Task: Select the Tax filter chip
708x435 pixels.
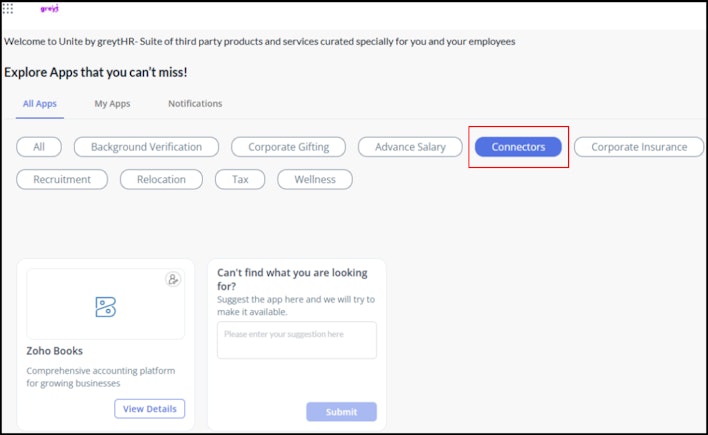Action: (x=240, y=179)
